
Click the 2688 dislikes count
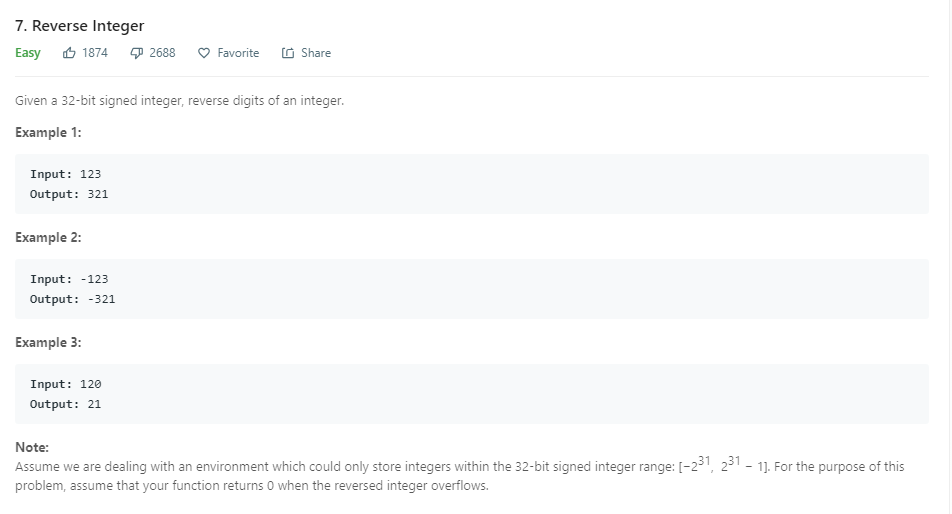(162, 53)
